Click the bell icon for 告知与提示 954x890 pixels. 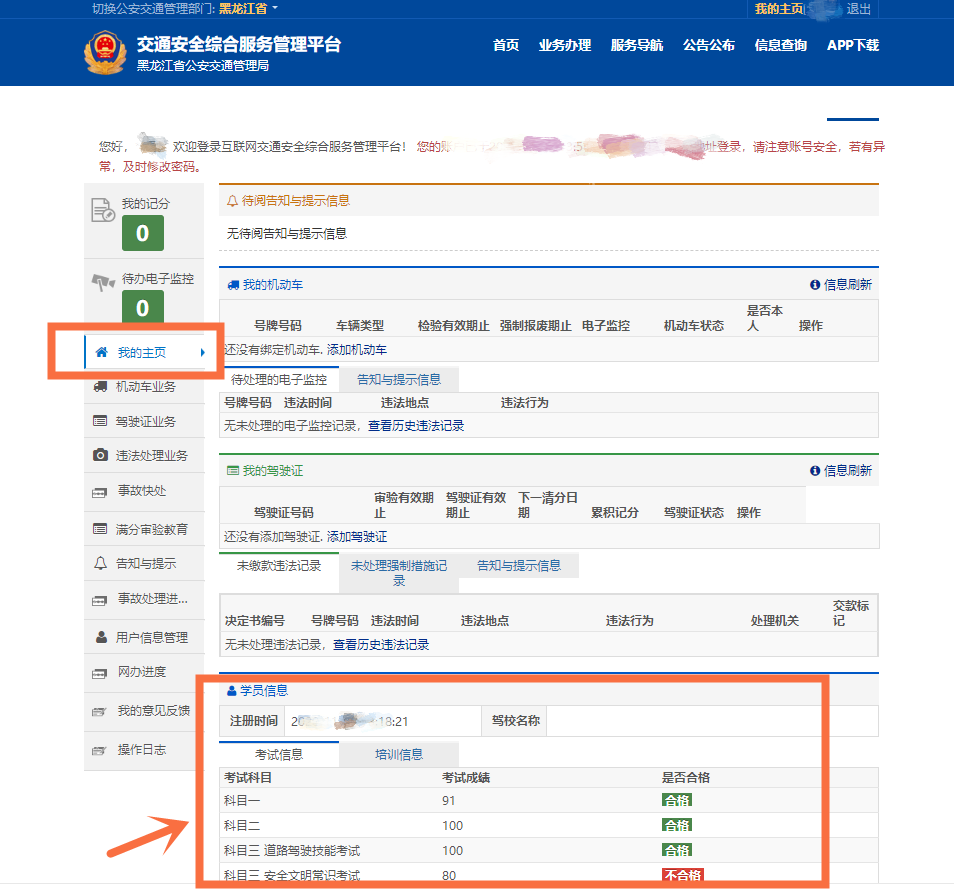coord(100,564)
